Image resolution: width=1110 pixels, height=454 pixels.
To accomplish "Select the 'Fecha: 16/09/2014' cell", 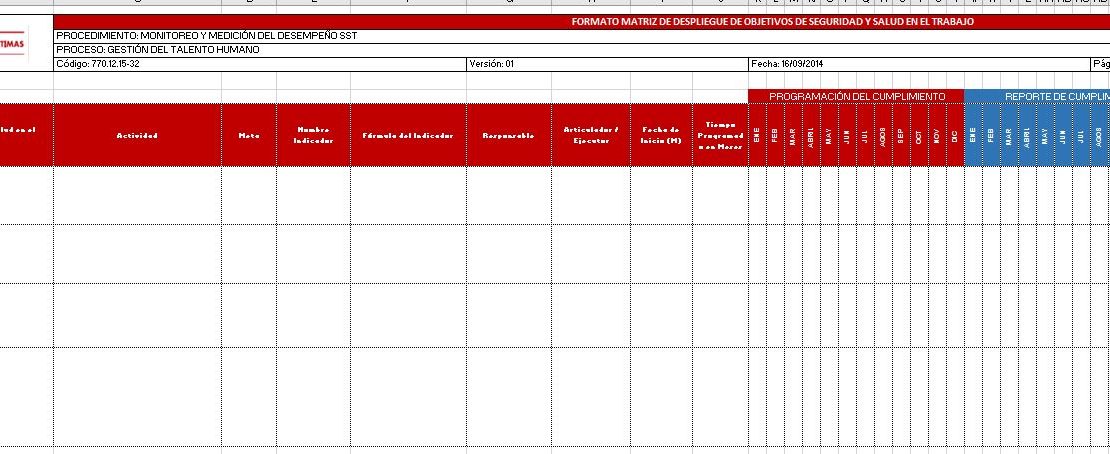I will coord(920,64).
